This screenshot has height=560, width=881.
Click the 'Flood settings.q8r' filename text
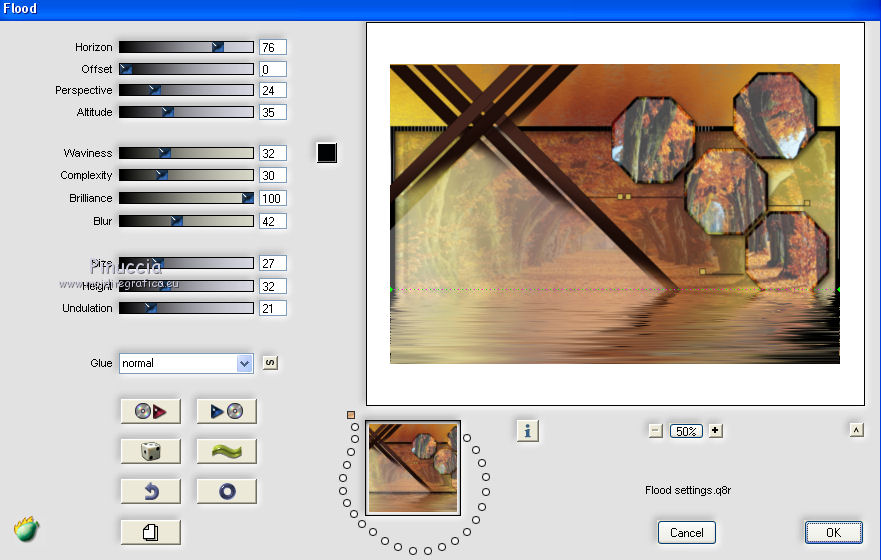(688, 490)
